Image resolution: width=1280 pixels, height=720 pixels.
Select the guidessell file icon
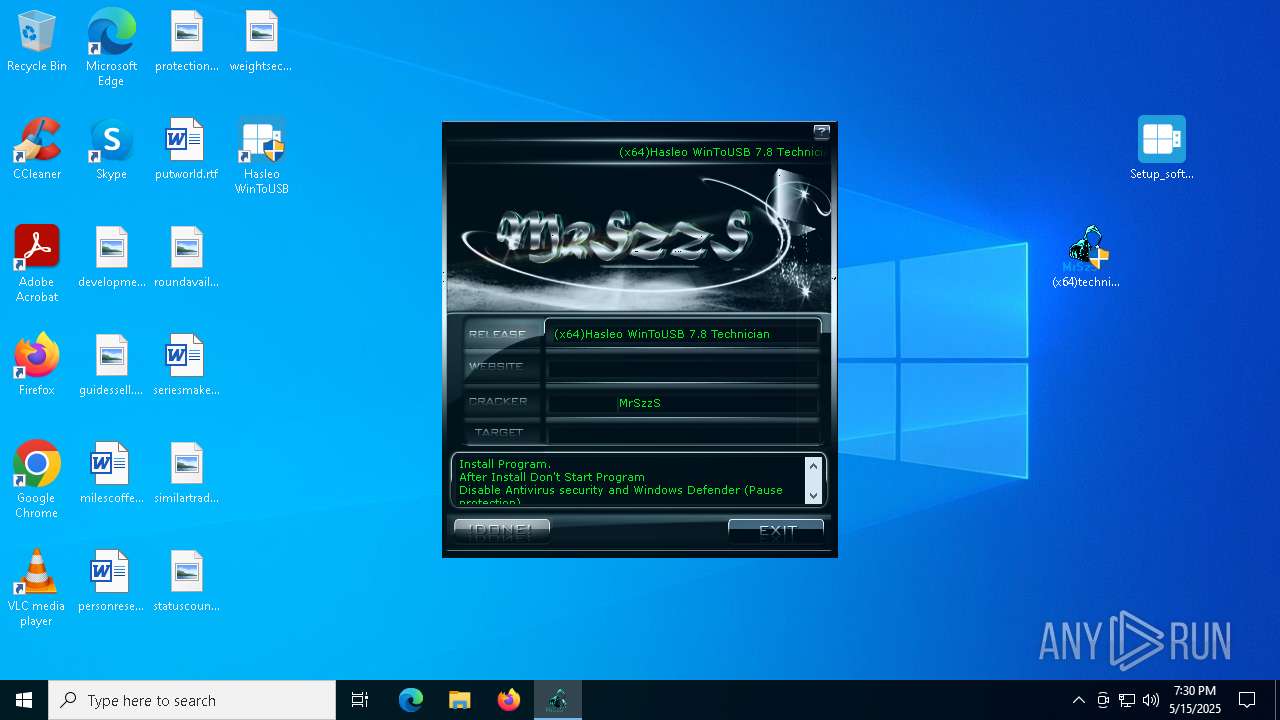pyautogui.click(x=111, y=366)
